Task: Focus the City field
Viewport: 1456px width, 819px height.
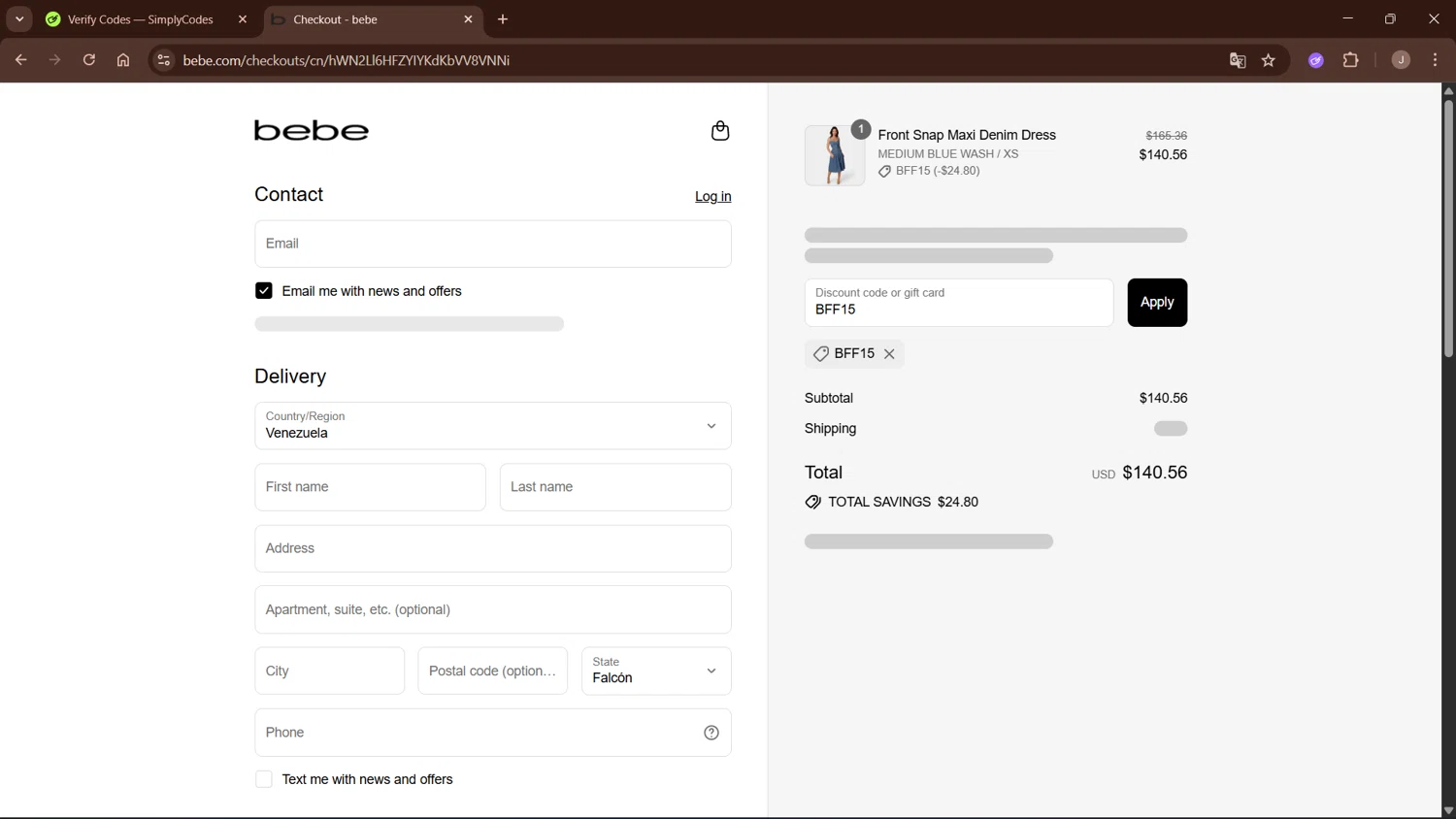Action: (x=330, y=672)
